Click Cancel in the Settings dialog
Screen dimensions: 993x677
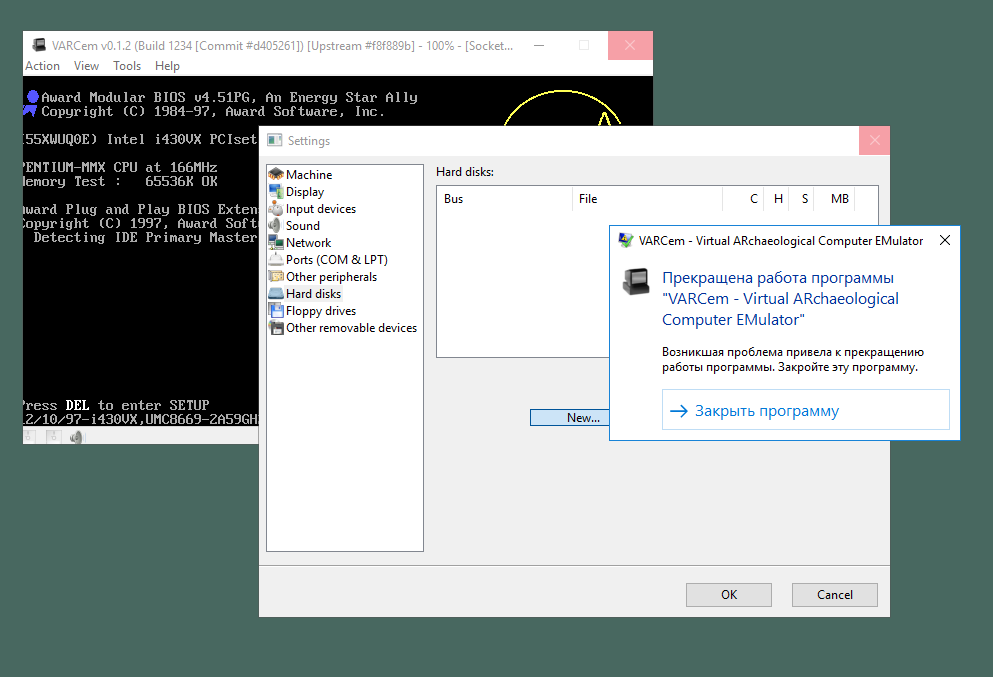(x=835, y=595)
